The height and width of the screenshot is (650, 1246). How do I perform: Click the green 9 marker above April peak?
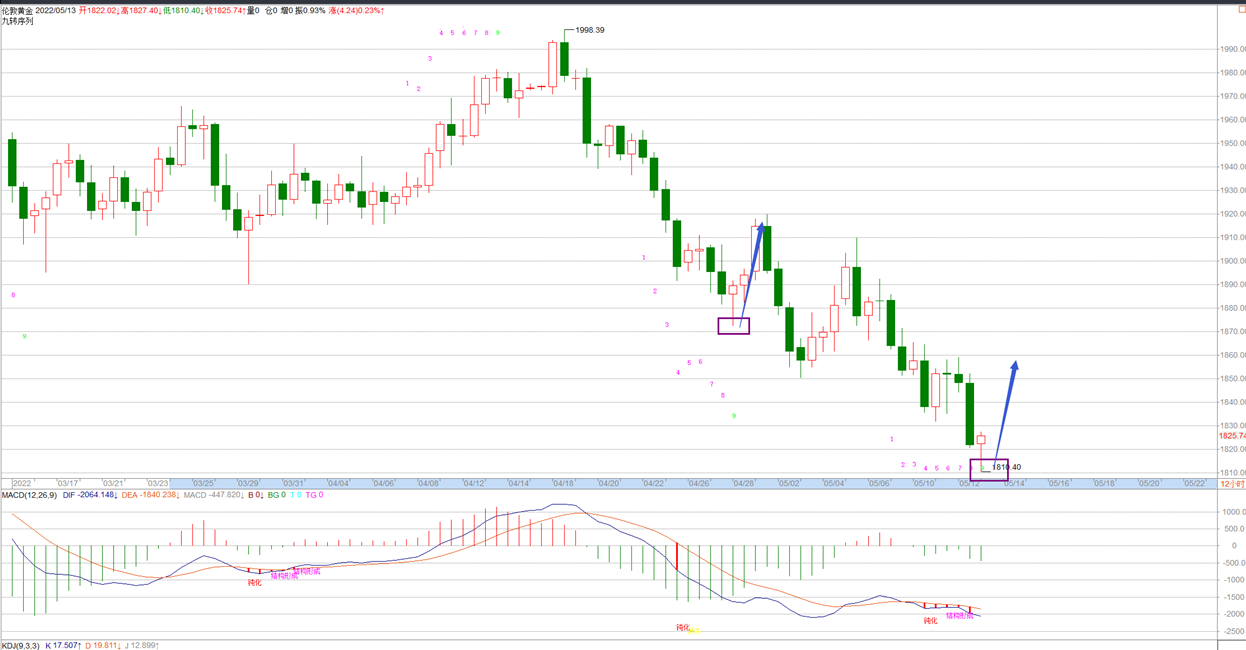pyautogui.click(x=498, y=33)
